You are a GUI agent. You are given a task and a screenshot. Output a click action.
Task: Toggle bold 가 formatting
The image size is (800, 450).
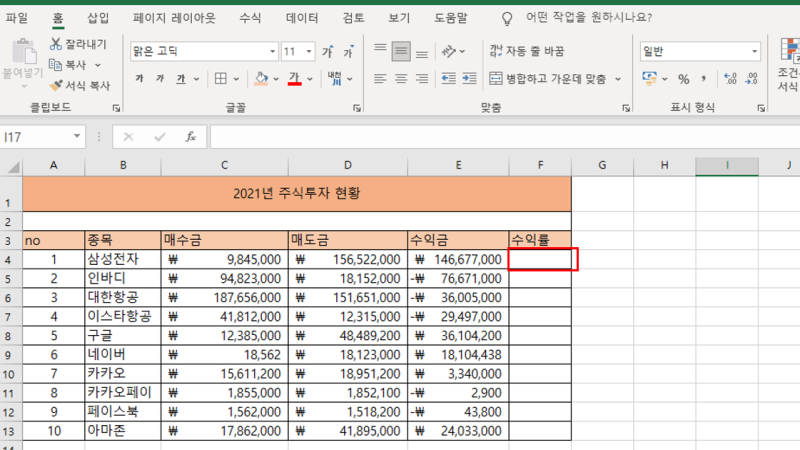click(x=139, y=79)
